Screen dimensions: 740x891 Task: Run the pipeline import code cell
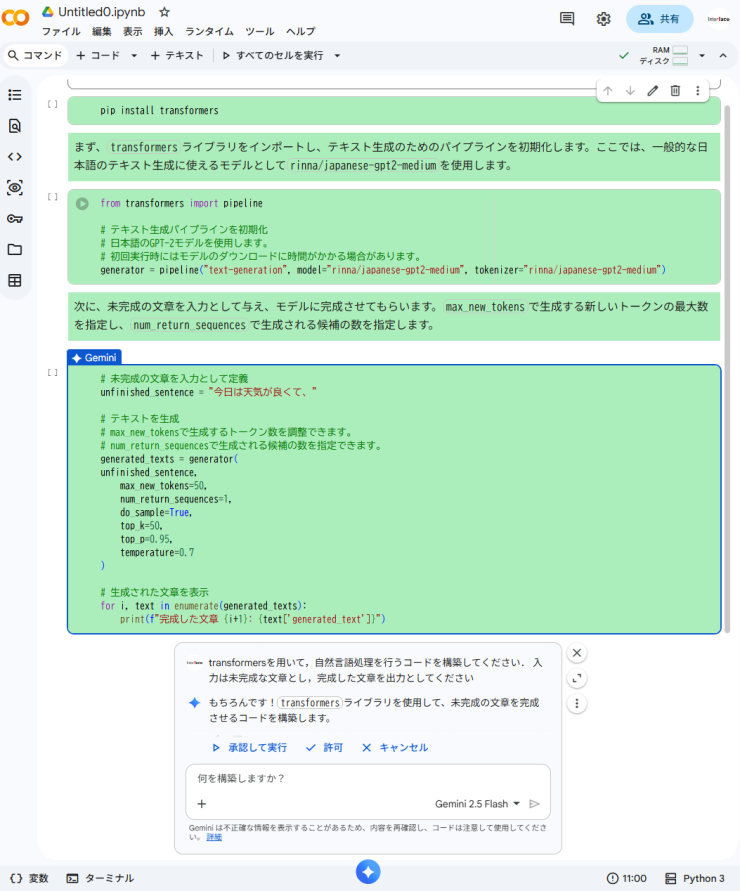(x=82, y=203)
